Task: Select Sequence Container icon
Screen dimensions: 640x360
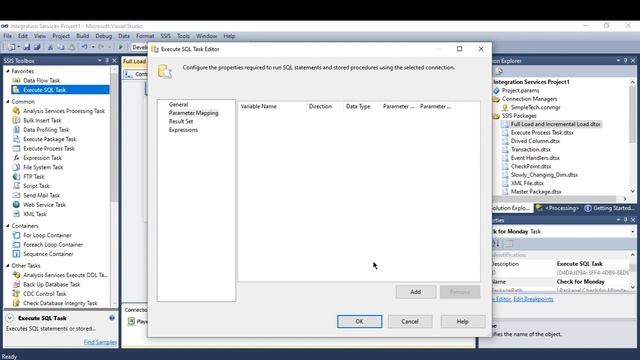Action: (x=16, y=254)
